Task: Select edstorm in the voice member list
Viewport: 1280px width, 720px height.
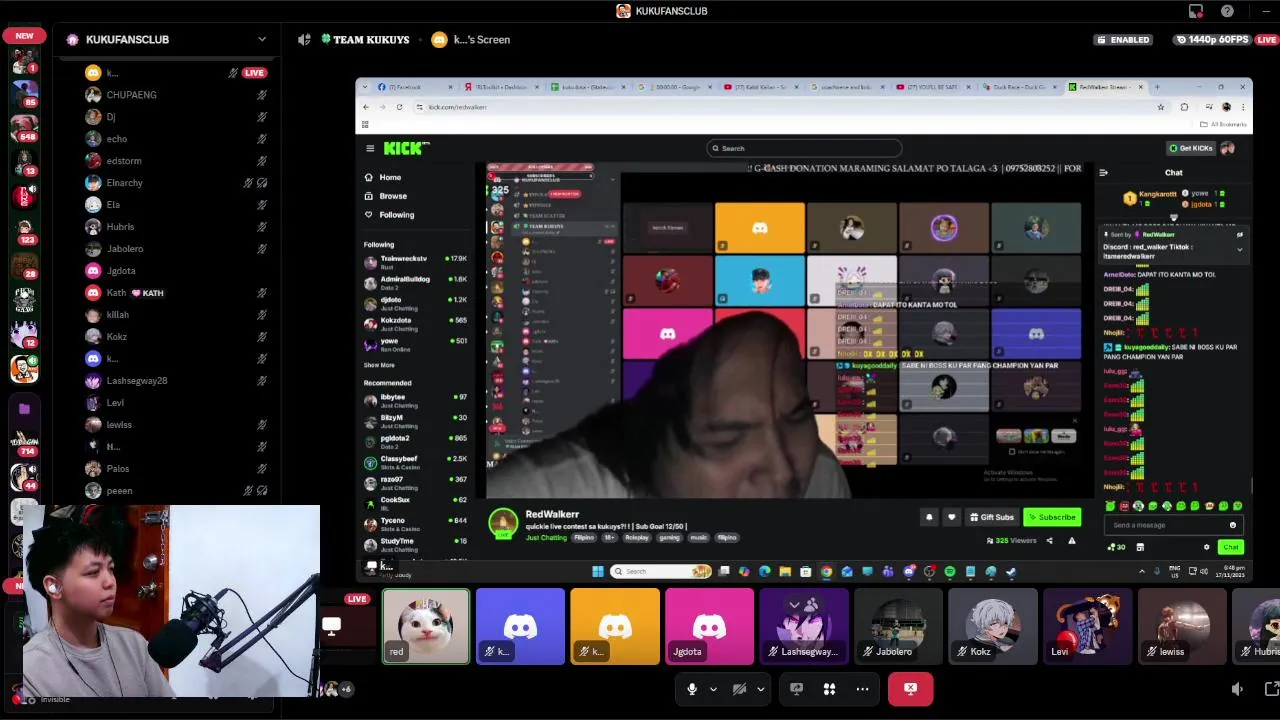Action: (x=175, y=161)
